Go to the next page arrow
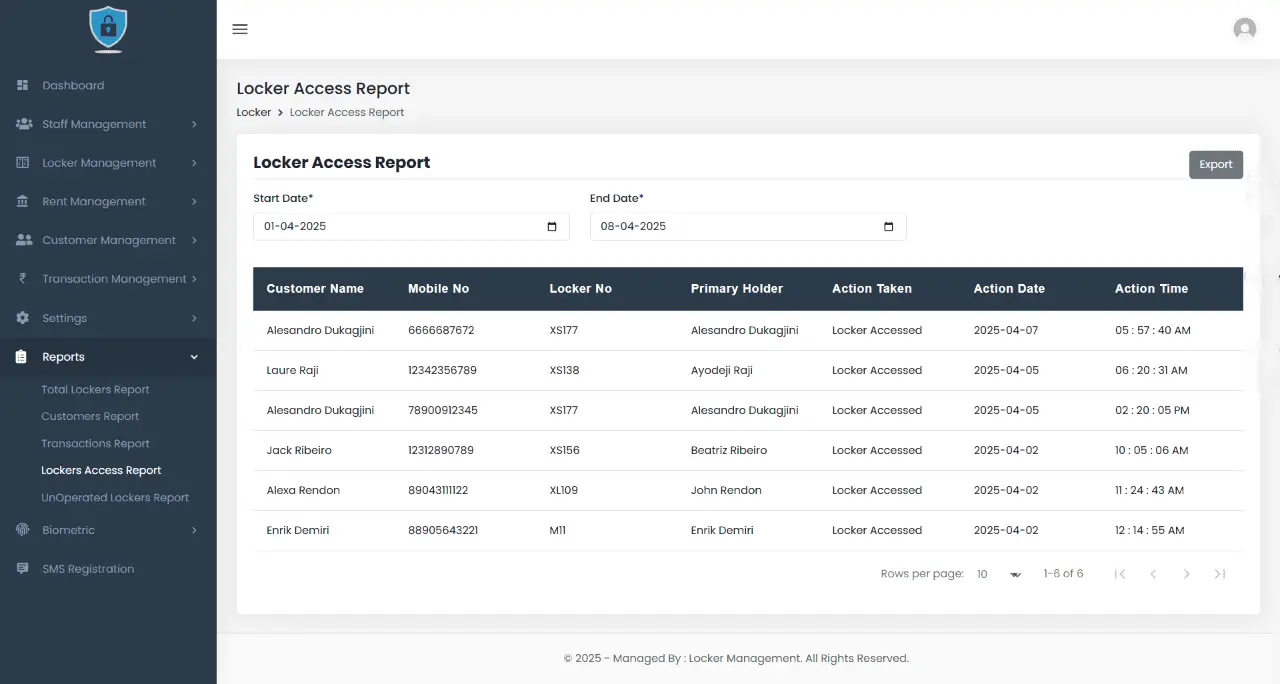The width and height of the screenshot is (1280, 684). (x=1186, y=574)
